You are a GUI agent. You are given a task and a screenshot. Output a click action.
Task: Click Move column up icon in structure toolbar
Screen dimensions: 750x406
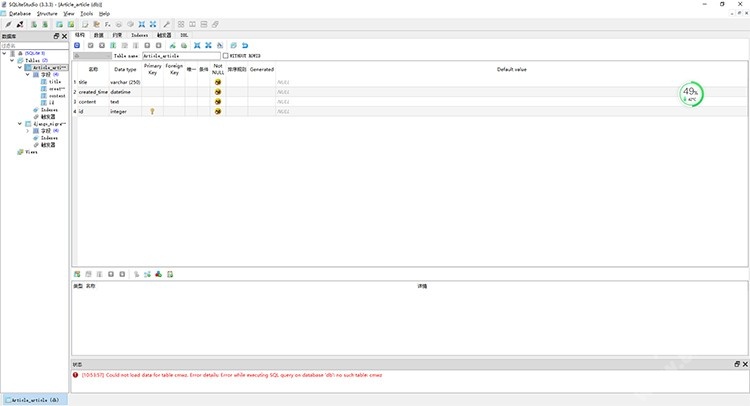click(147, 45)
